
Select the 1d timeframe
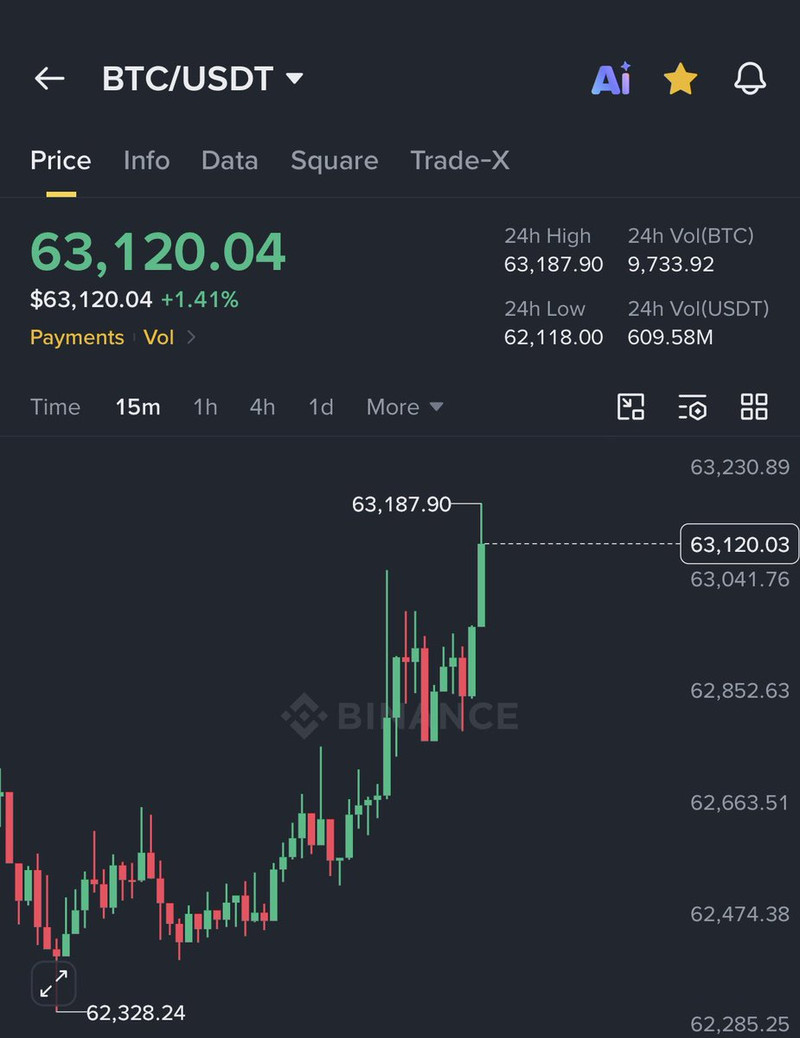(321, 406)
